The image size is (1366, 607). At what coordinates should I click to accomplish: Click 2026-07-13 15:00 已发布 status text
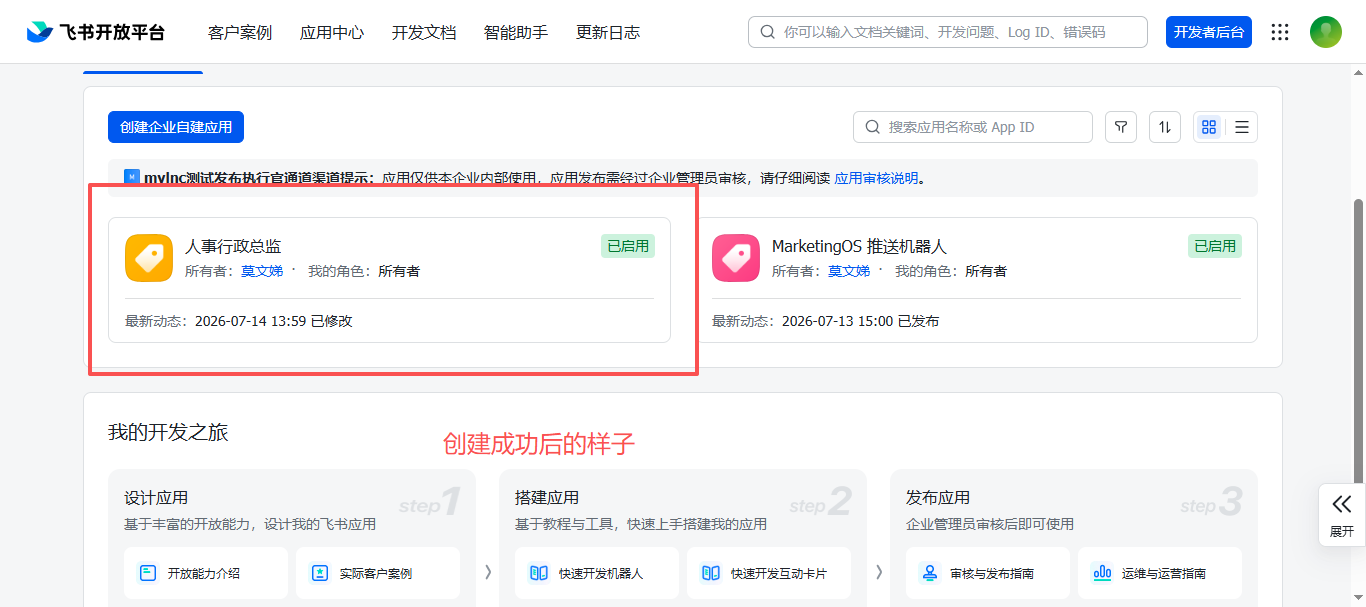[860, 321]
